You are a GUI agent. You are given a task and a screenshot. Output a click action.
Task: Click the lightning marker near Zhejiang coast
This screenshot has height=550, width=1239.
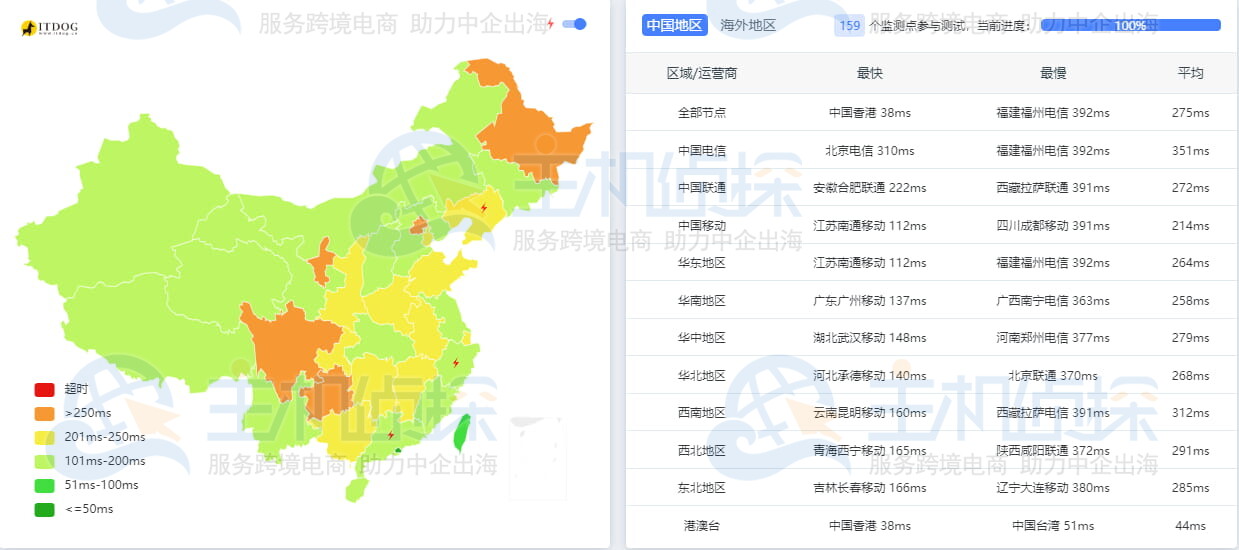(456, 363)
